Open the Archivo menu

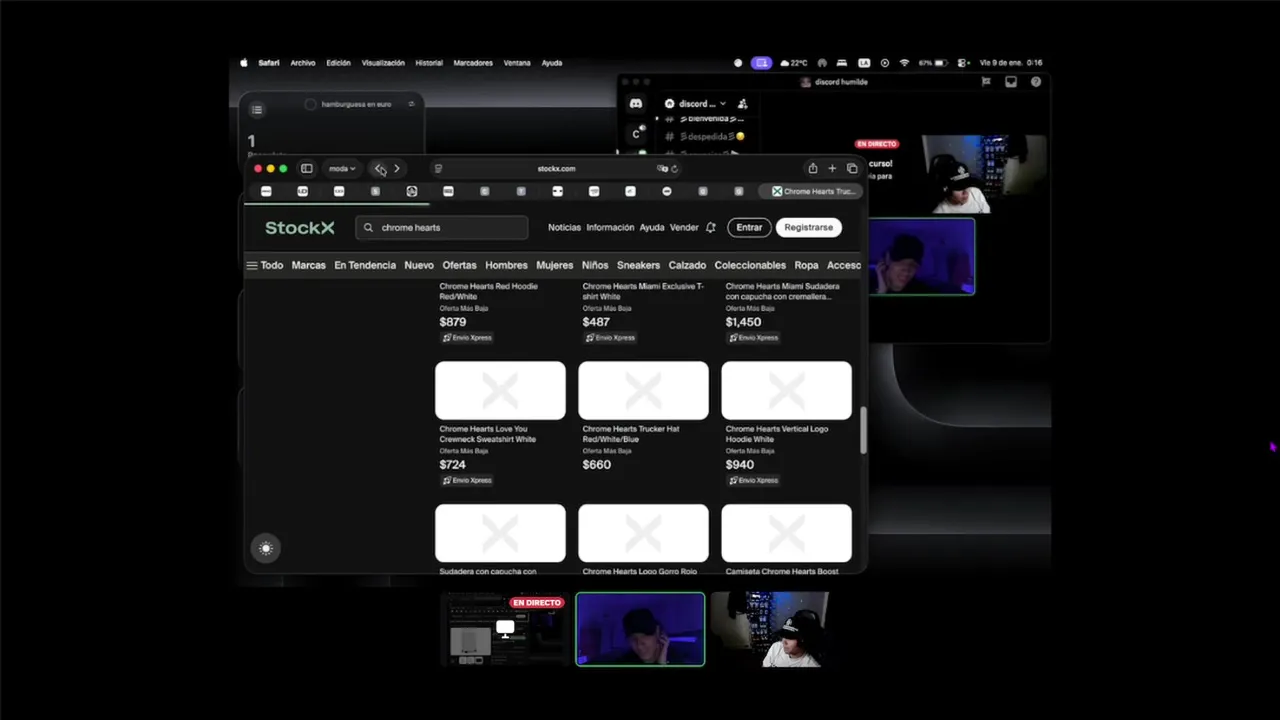point(303,63)
